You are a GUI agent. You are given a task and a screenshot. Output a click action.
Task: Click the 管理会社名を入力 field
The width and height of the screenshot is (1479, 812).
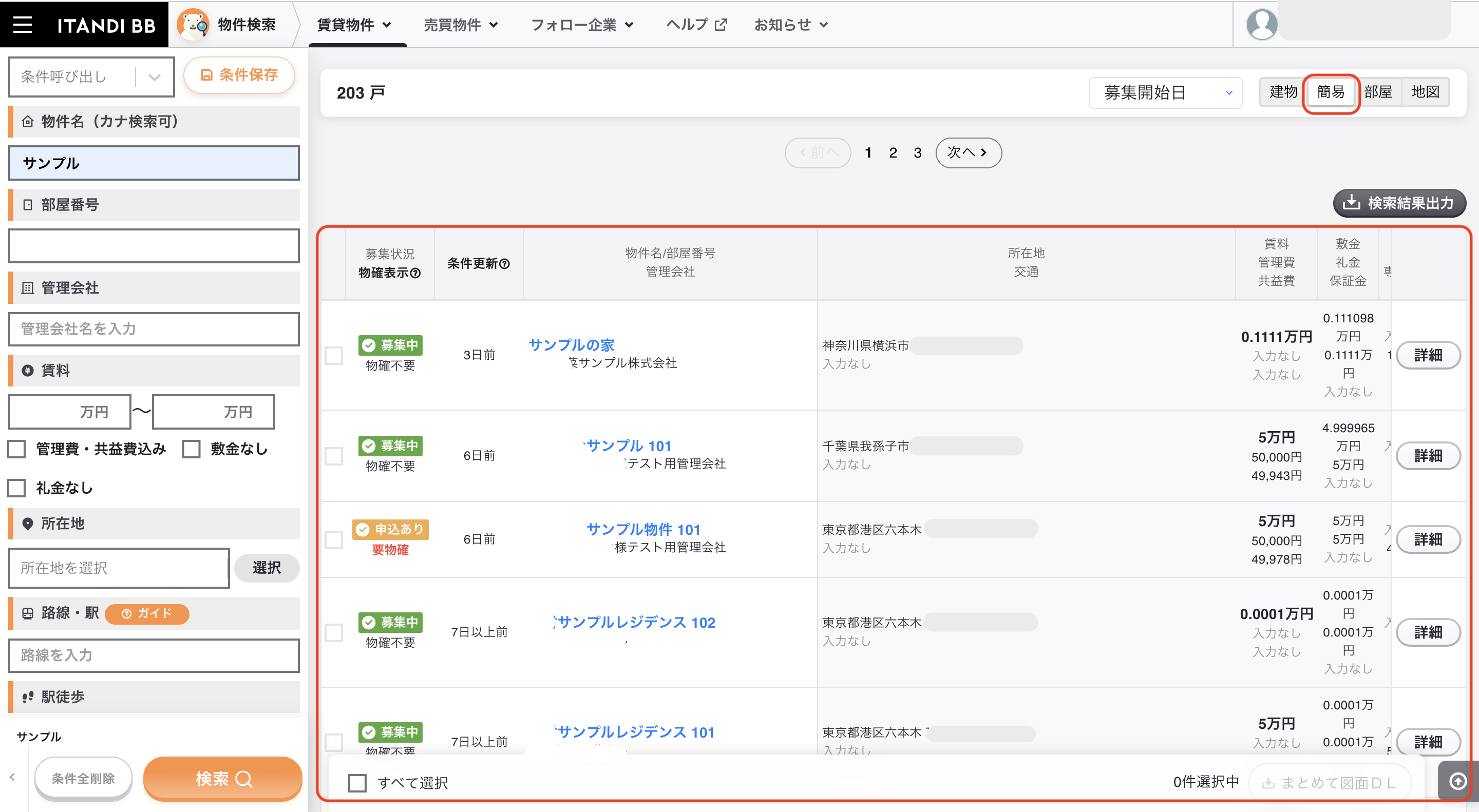point(154,329)
